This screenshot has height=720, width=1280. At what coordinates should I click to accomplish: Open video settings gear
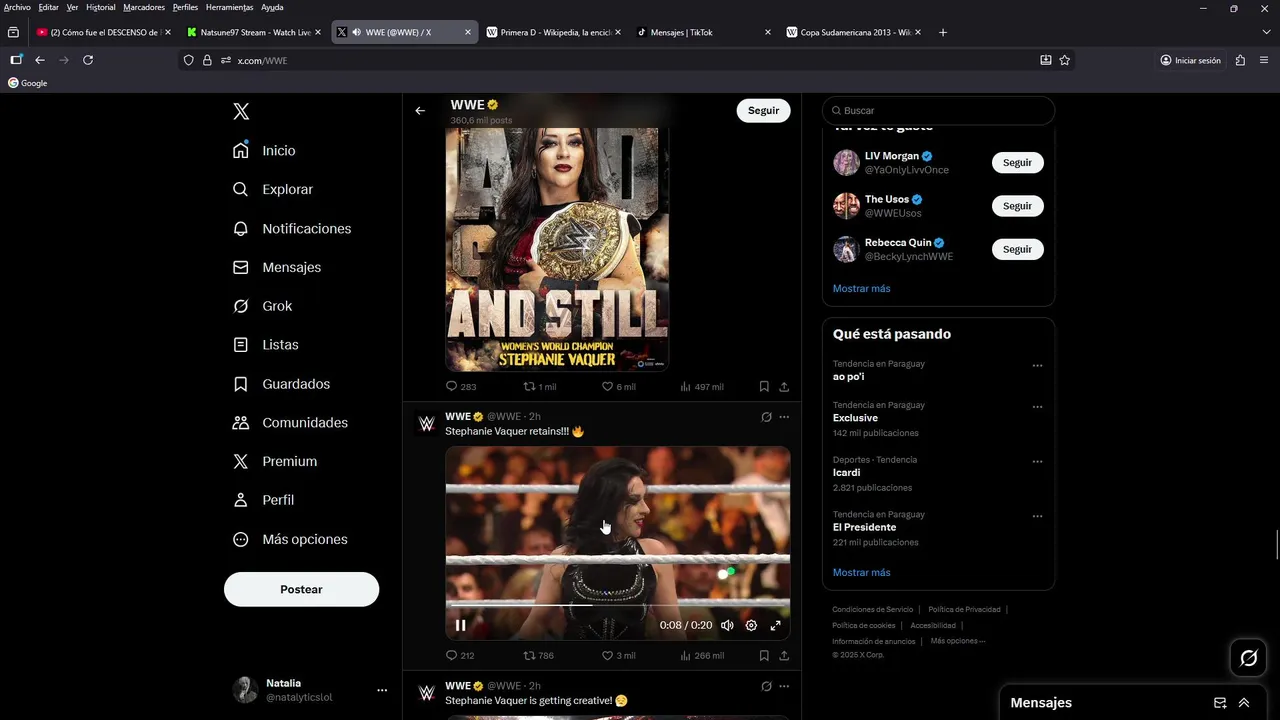[x=751, y=625]
